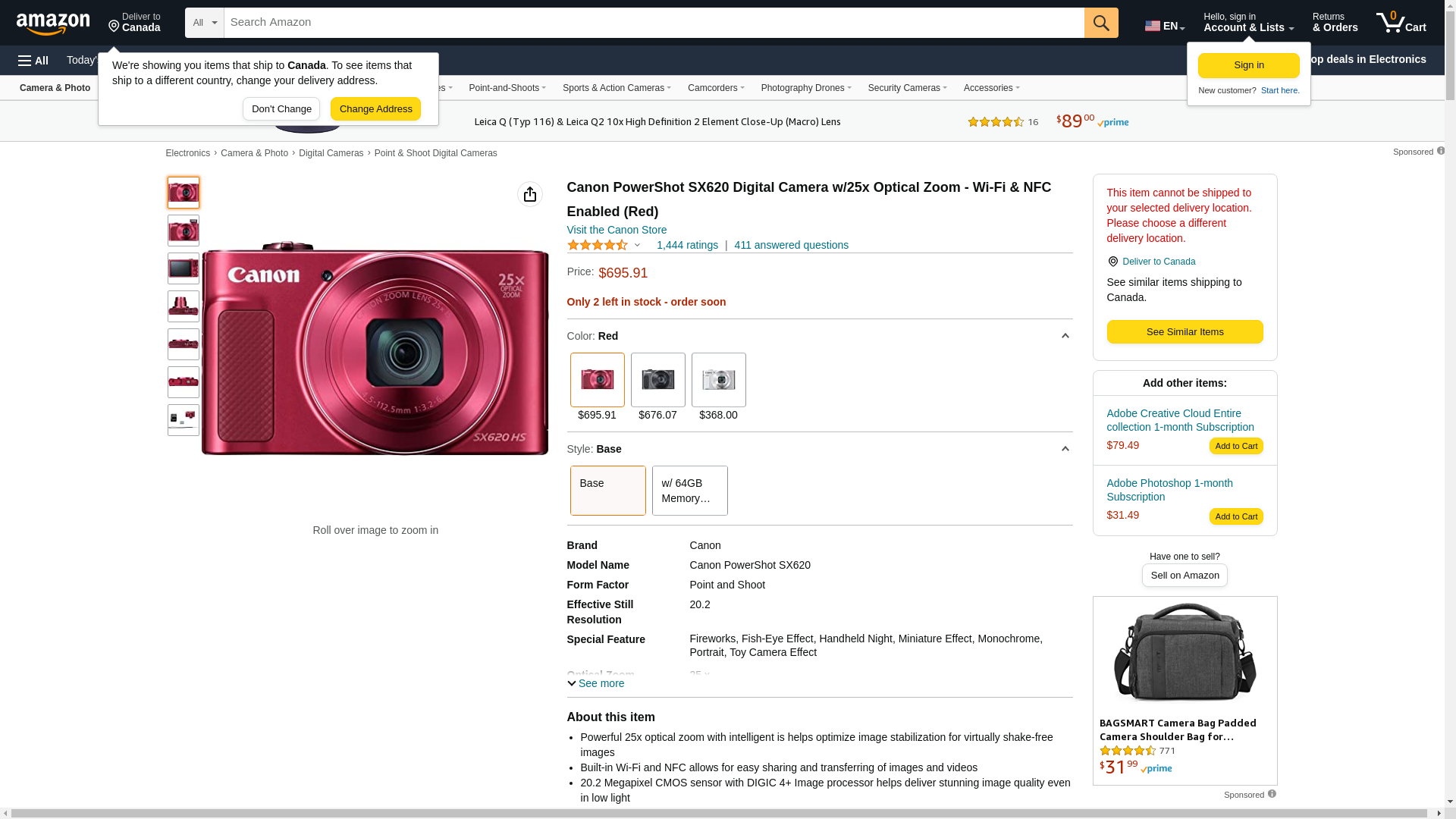
Task: Open the search category All dropdown
Action: pos(204,23)
